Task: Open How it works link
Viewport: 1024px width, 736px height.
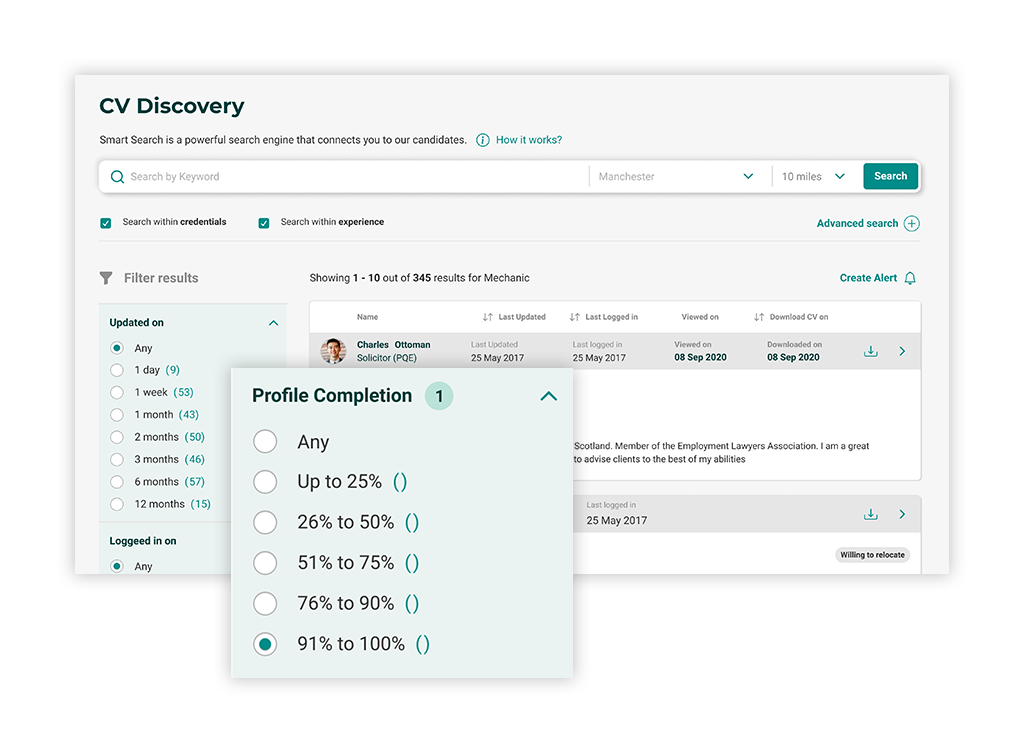Action: 529,140
